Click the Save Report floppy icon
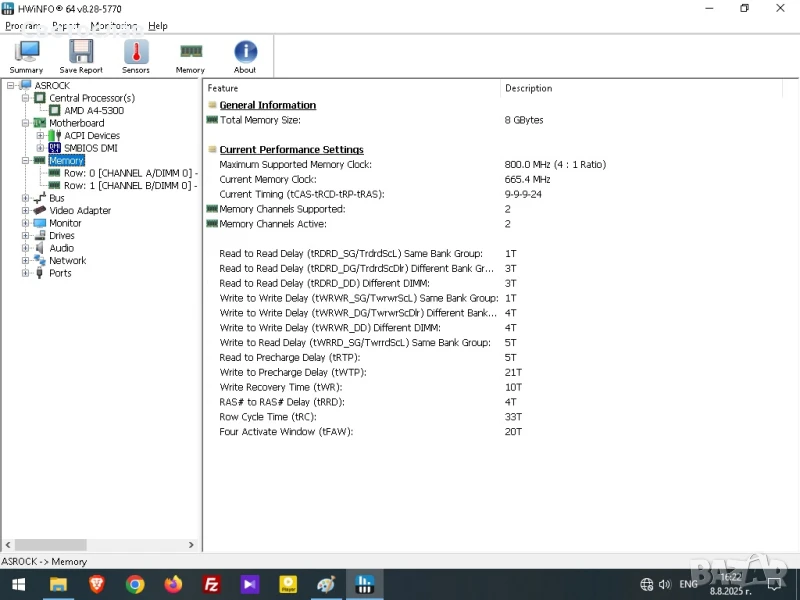Image resolution: width=800 pixels, height=600 pixels. (x=81, y=56)
